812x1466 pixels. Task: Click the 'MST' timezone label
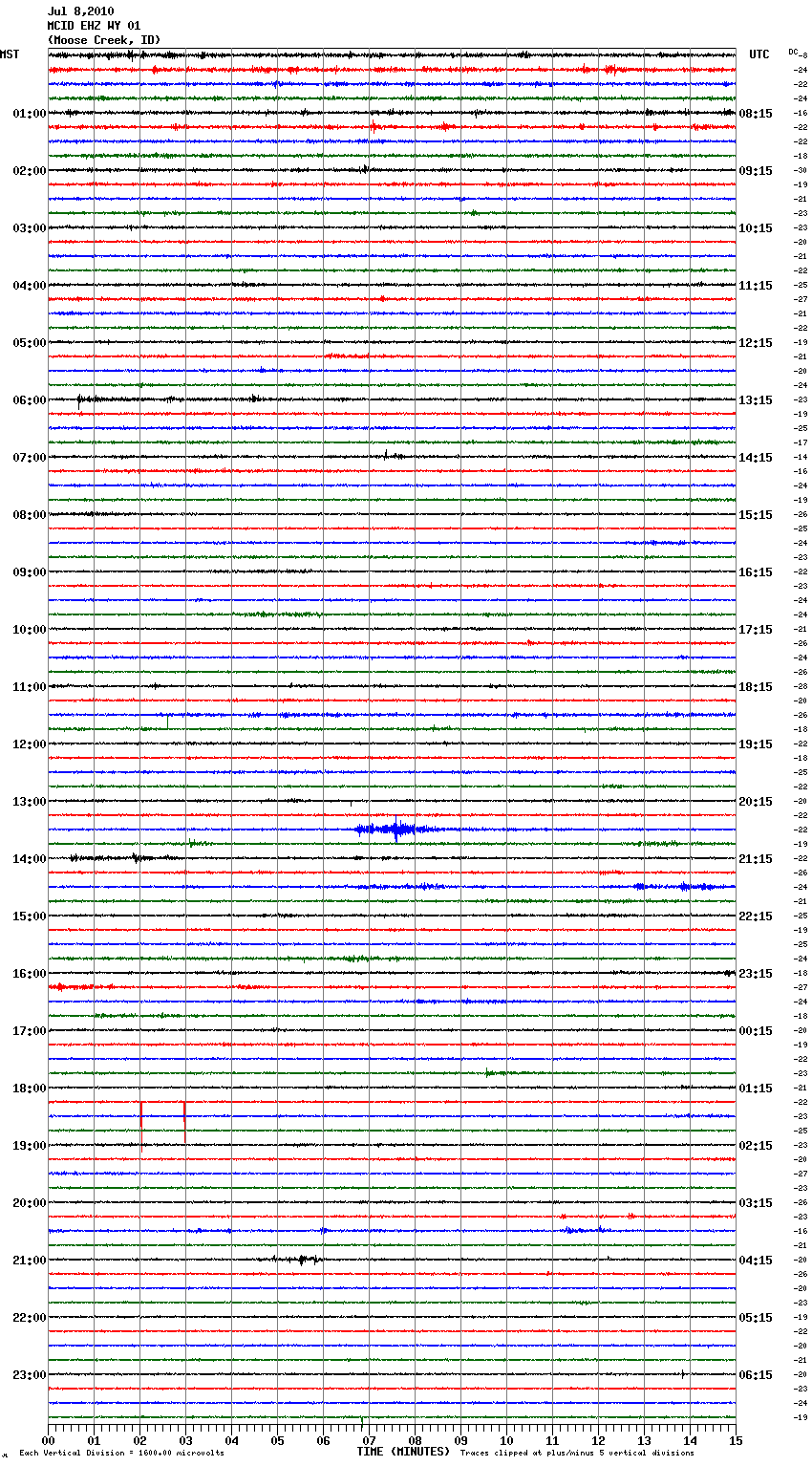click(10, 54)
